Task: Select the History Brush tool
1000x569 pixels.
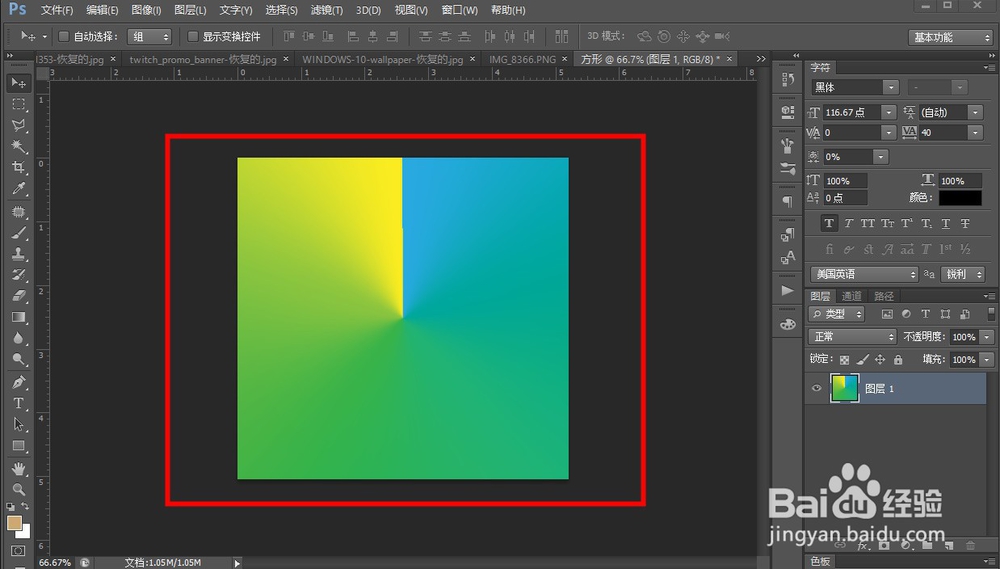Action: coord(18,275)
